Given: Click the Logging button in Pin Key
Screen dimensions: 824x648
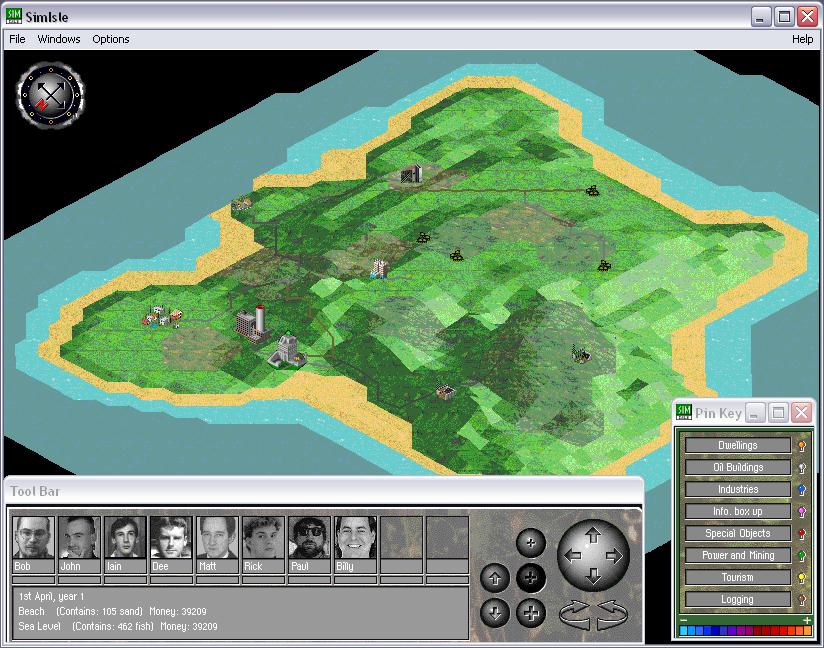Looking at the screenshot, I should 738,600.
